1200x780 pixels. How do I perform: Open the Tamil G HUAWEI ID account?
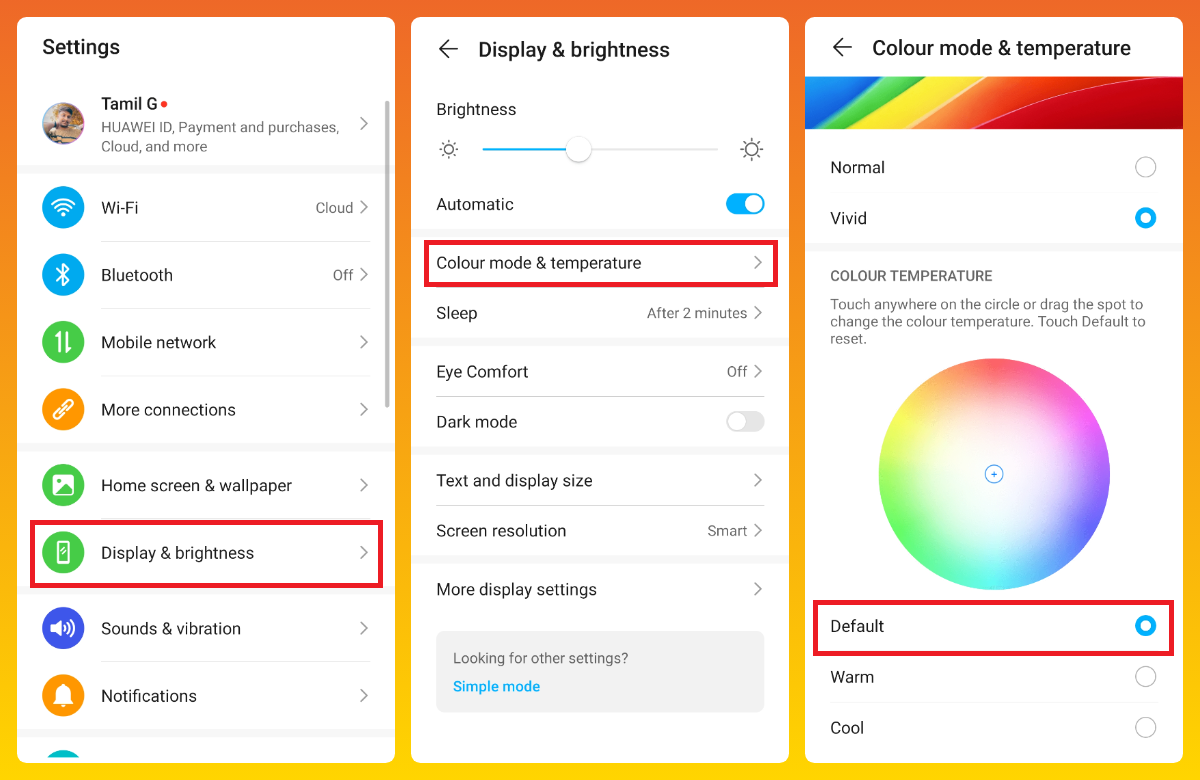206,124
